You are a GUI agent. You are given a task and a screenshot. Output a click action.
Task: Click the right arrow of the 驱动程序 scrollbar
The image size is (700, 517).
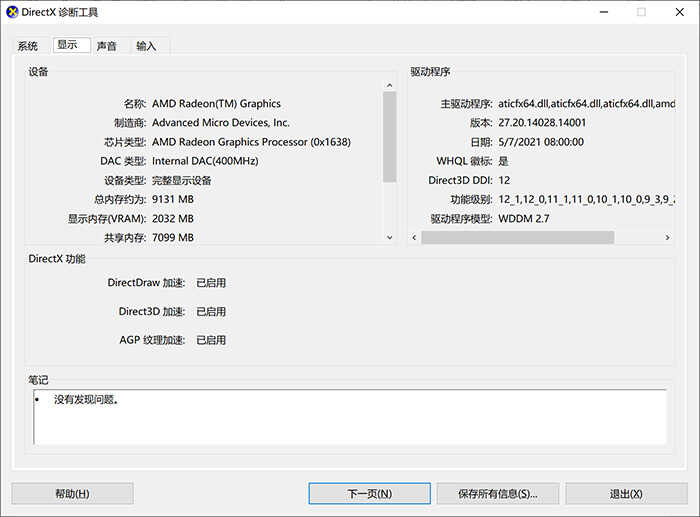(x=668, y=238)
